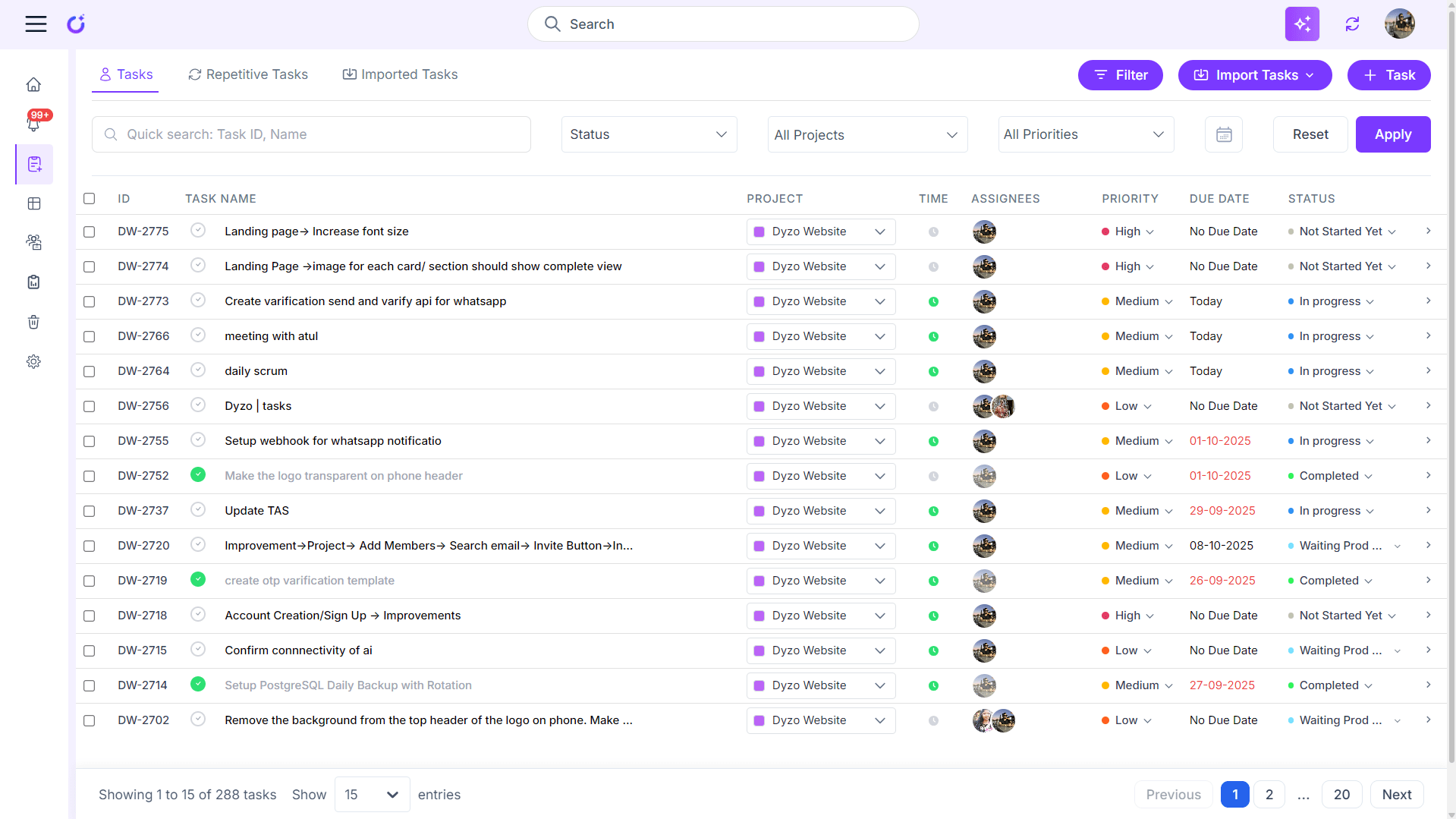
Task: Click the Apply button
Action: [x=1392, y=134]
